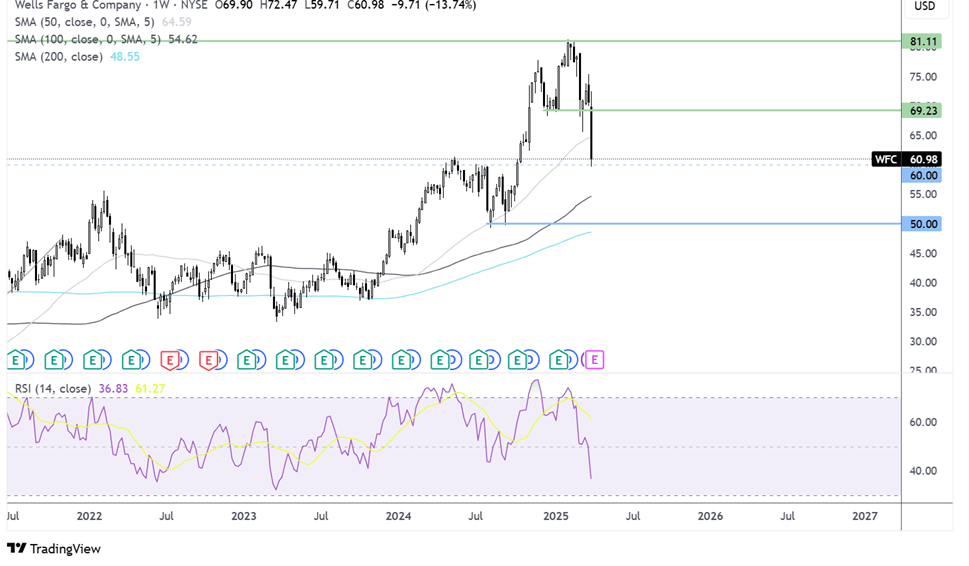The width and height of the screenshot is (969, 566).
Task: Click the RSI pane 60.00 axis label
Action: click(923, 423)
